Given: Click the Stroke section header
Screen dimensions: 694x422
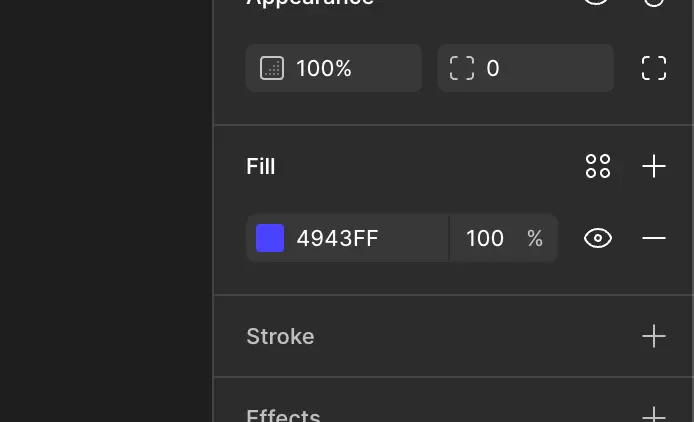Looking at the screenshot, I should click(x=280, y=336).
